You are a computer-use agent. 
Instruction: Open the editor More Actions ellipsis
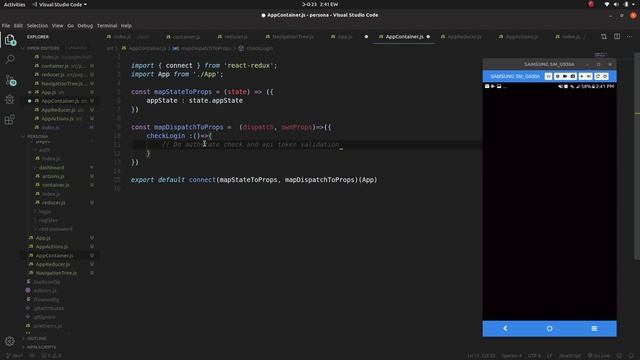tap(630, 37)
